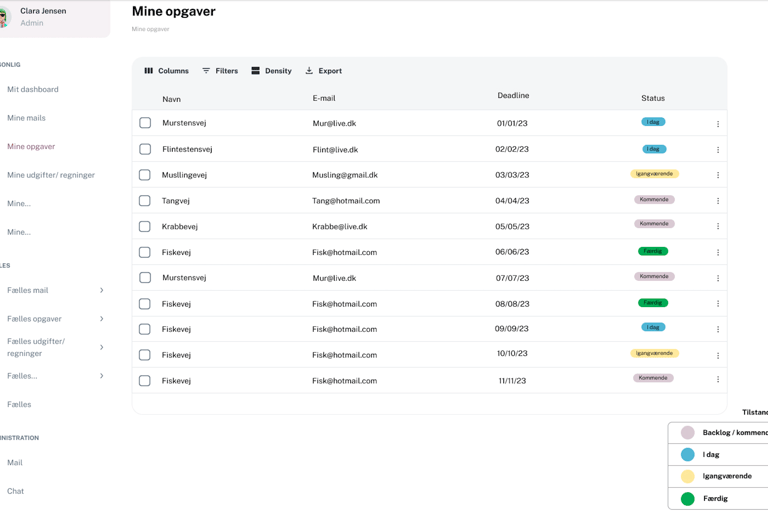Viewport: 768px width, 512px height.
Task: Expand the Fælles udgifter/regninger chevron
Action: point(101,347)
